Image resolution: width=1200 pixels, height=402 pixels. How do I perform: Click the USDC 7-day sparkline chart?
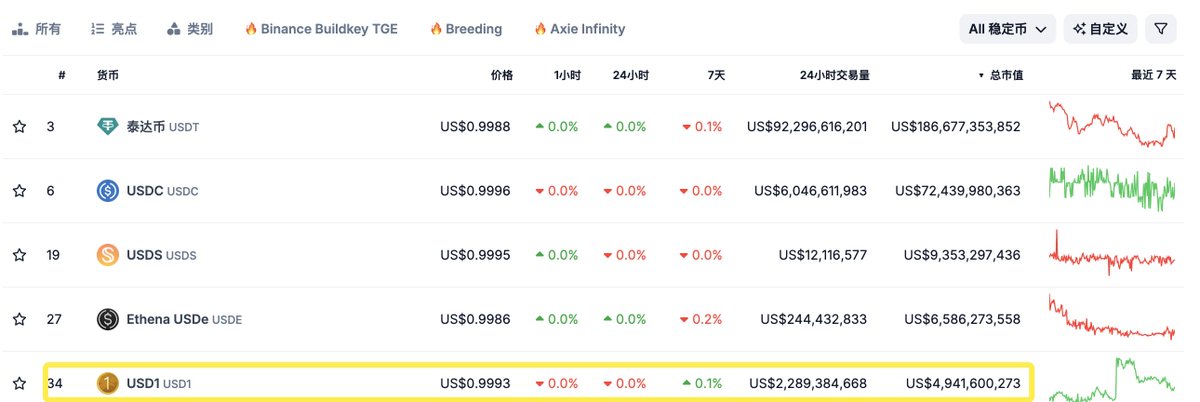click(x=1112, y=189)
